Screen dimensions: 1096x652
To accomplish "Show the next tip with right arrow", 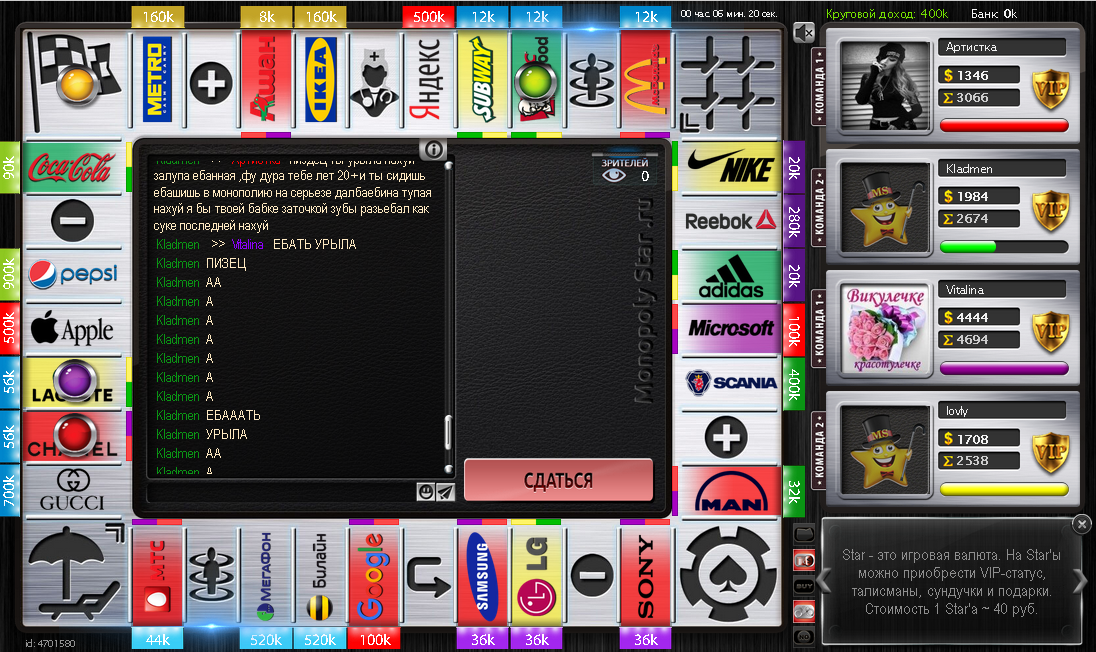I will (1080, 580).
